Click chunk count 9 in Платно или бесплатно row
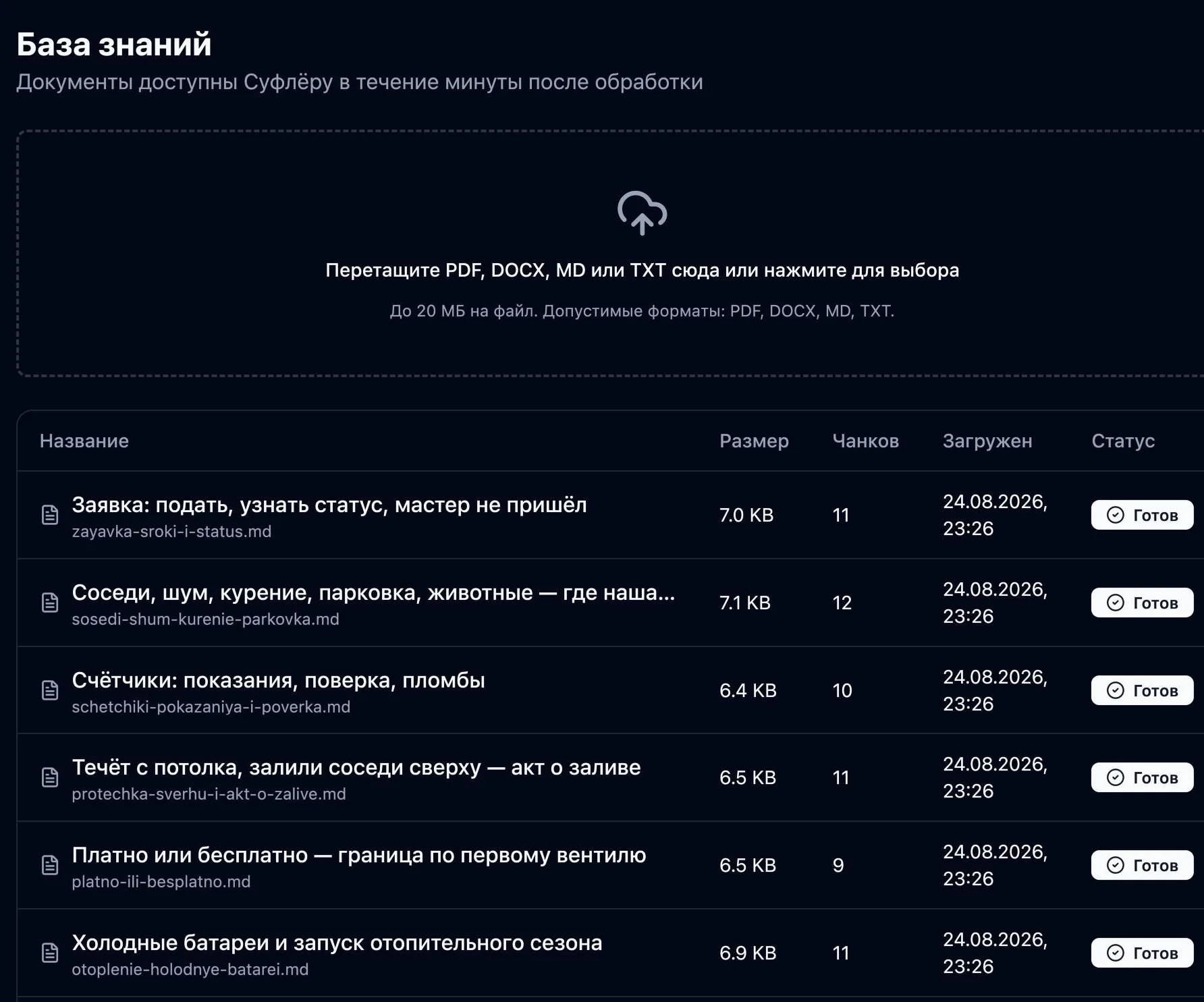The width and height of the screenshot is (1204, 1002). [838, 865]
